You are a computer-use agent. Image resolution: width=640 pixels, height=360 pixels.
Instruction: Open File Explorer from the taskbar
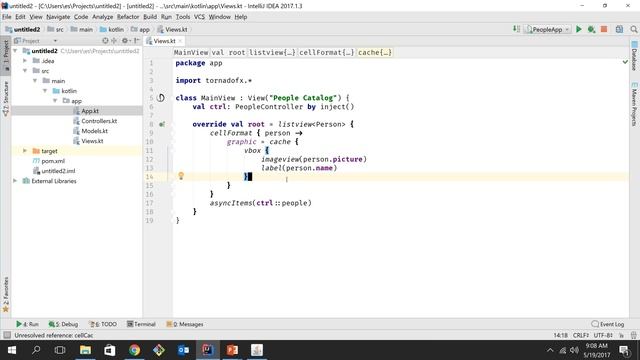pyautogui.click(x=85, y=350)
